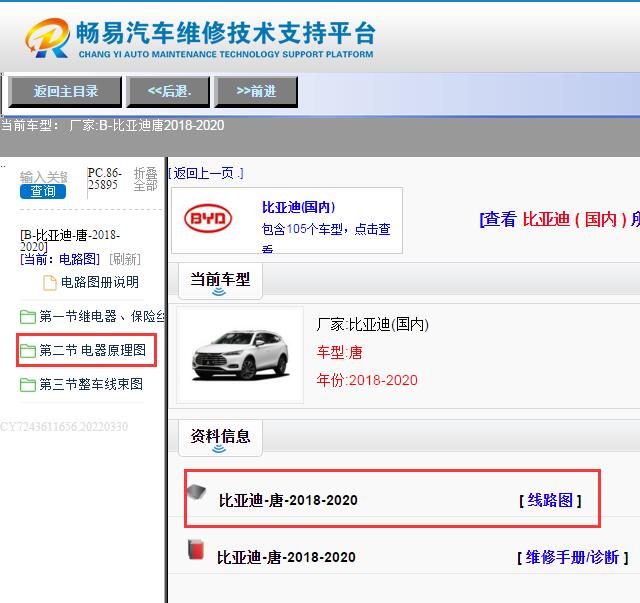Image resolution: width=640 pixels, height=603 pixels.
Task: Open folder icon of 第二节 电器原理图
Action: point(28,350)
